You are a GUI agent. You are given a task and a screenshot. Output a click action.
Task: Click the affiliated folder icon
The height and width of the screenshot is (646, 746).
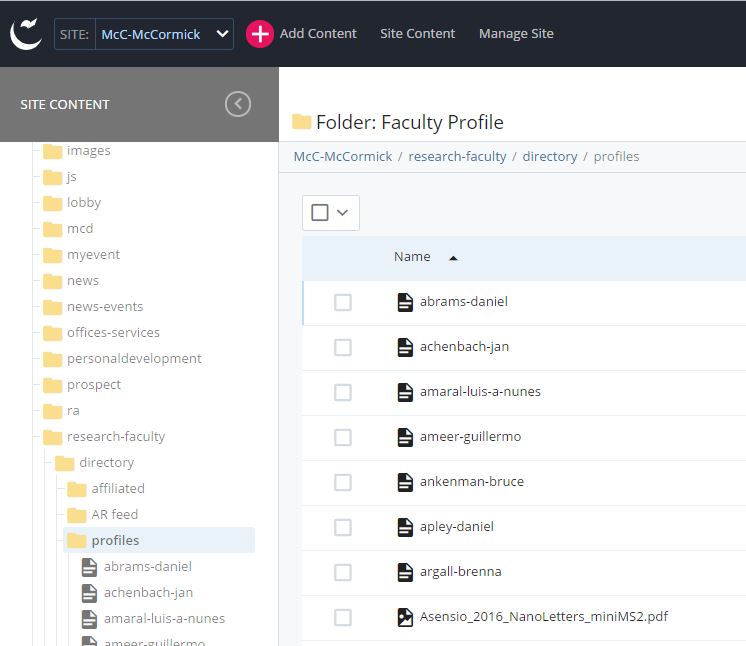pos(77,489)
